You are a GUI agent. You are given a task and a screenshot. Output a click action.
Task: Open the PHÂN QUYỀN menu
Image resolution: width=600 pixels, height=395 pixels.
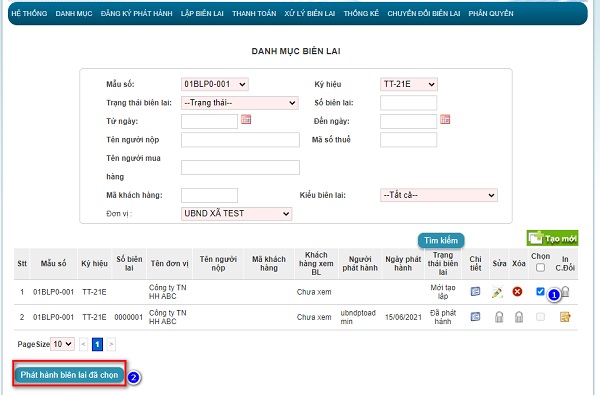coord(491,13)
